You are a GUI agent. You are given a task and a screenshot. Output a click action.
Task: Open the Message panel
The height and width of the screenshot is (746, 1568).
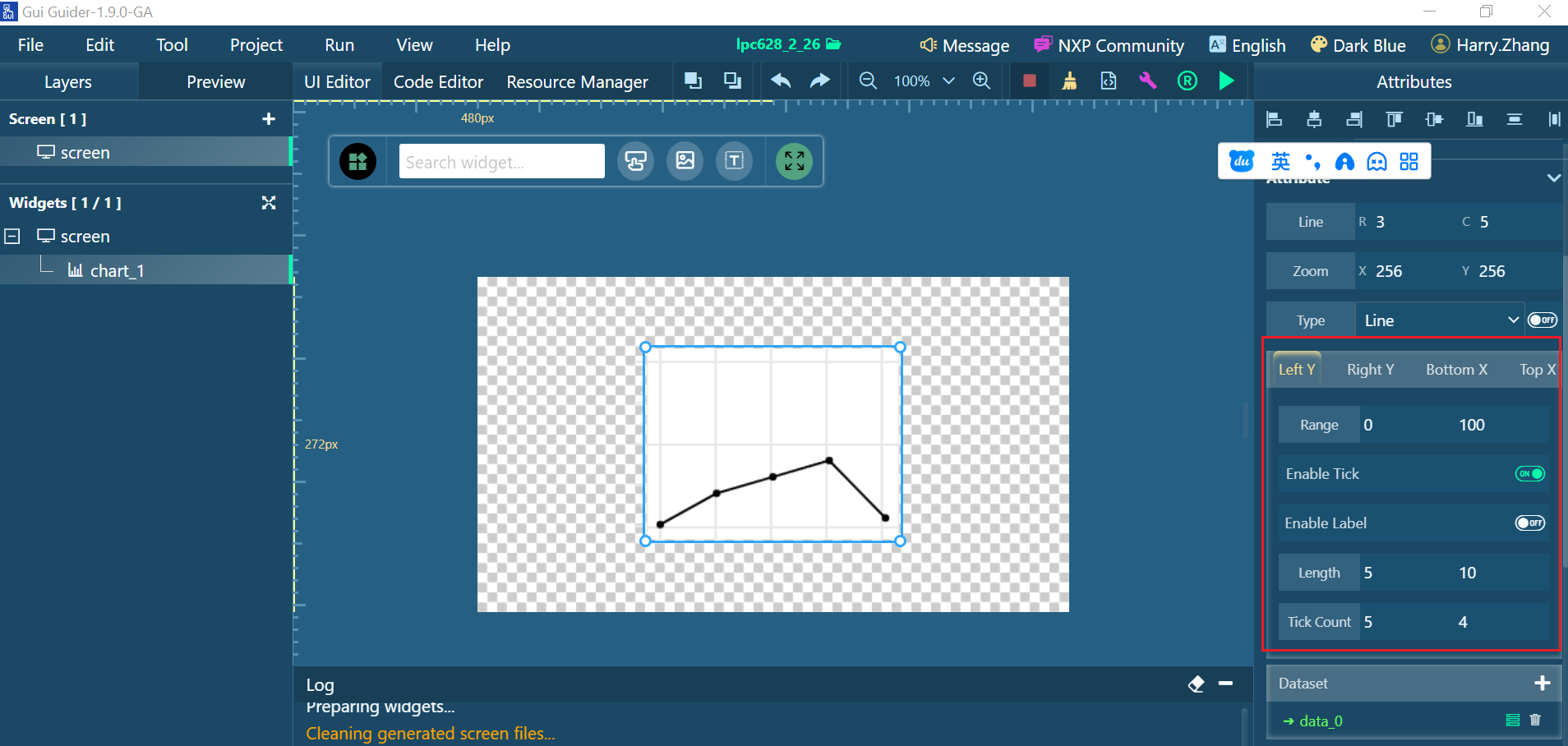coord(965,45)
